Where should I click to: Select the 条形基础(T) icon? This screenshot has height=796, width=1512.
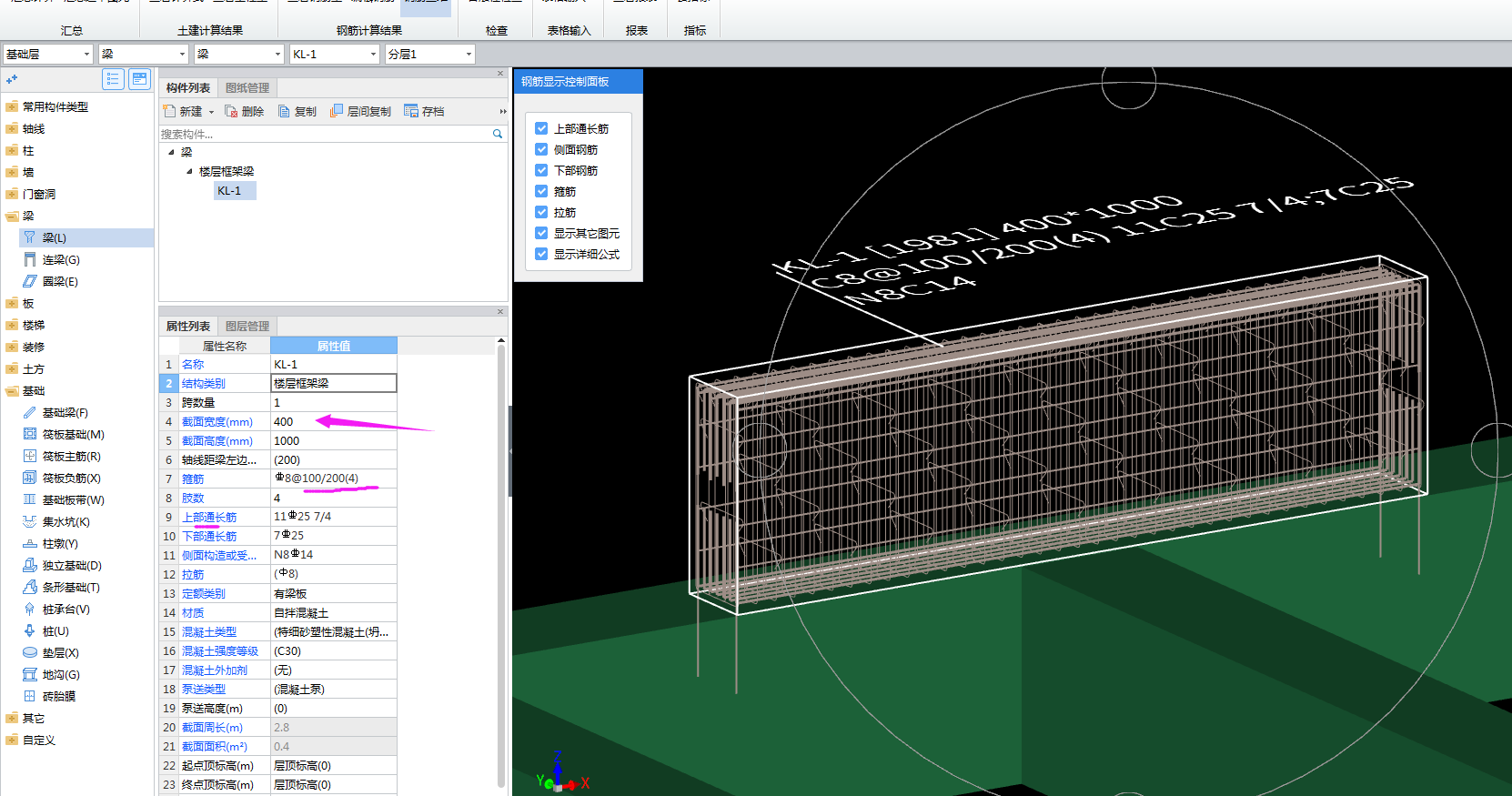coord(30,587)
